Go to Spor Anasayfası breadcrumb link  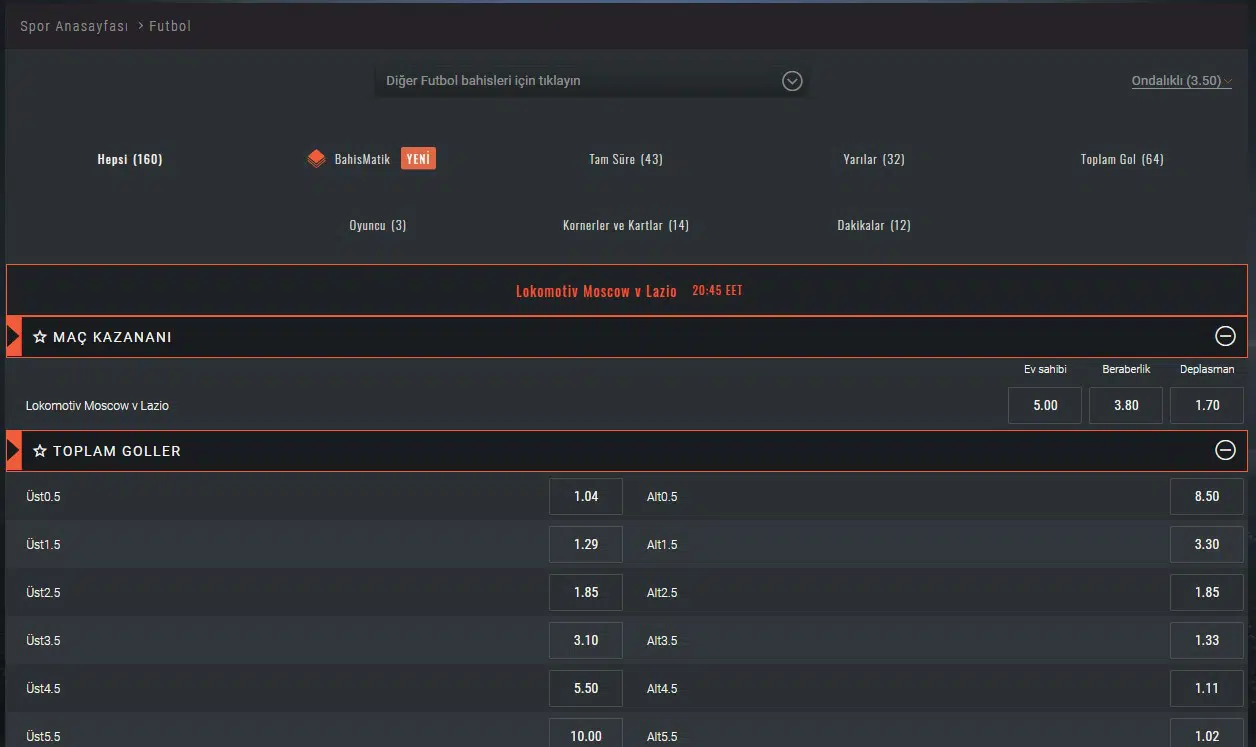[x=74, y=26]
